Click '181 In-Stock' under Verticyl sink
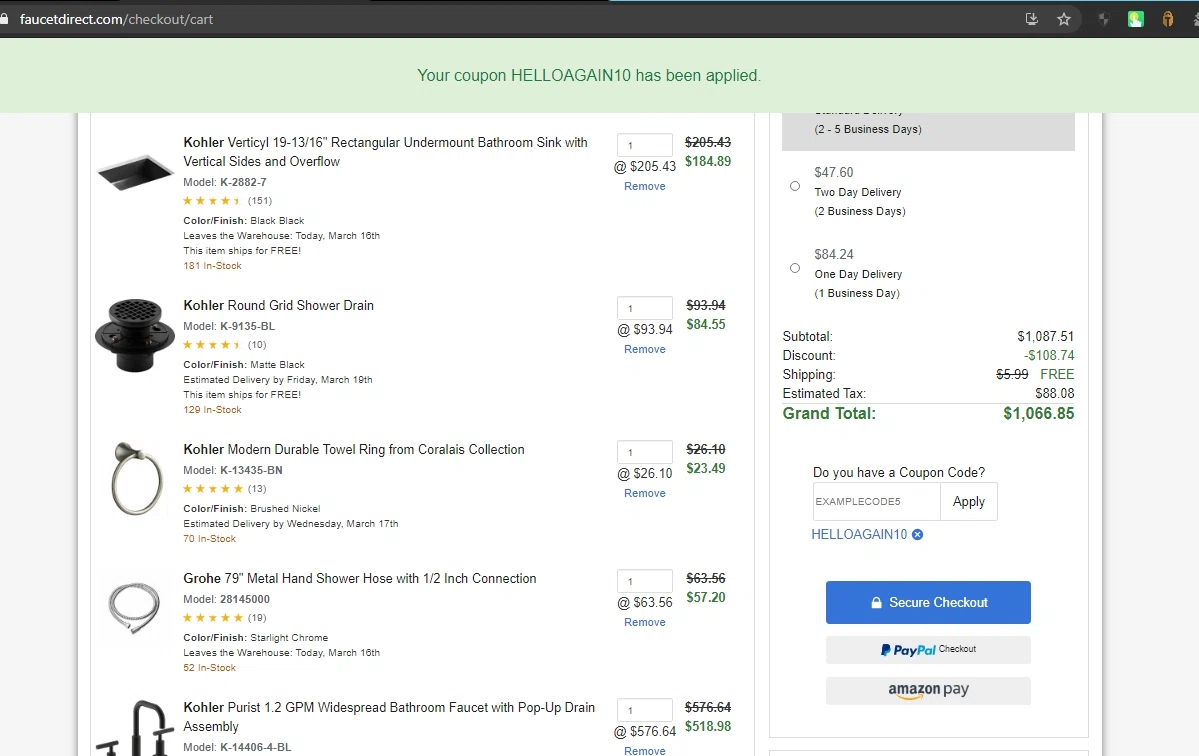The height and width of the screenshot is (756, 1199). coord(213,266)
